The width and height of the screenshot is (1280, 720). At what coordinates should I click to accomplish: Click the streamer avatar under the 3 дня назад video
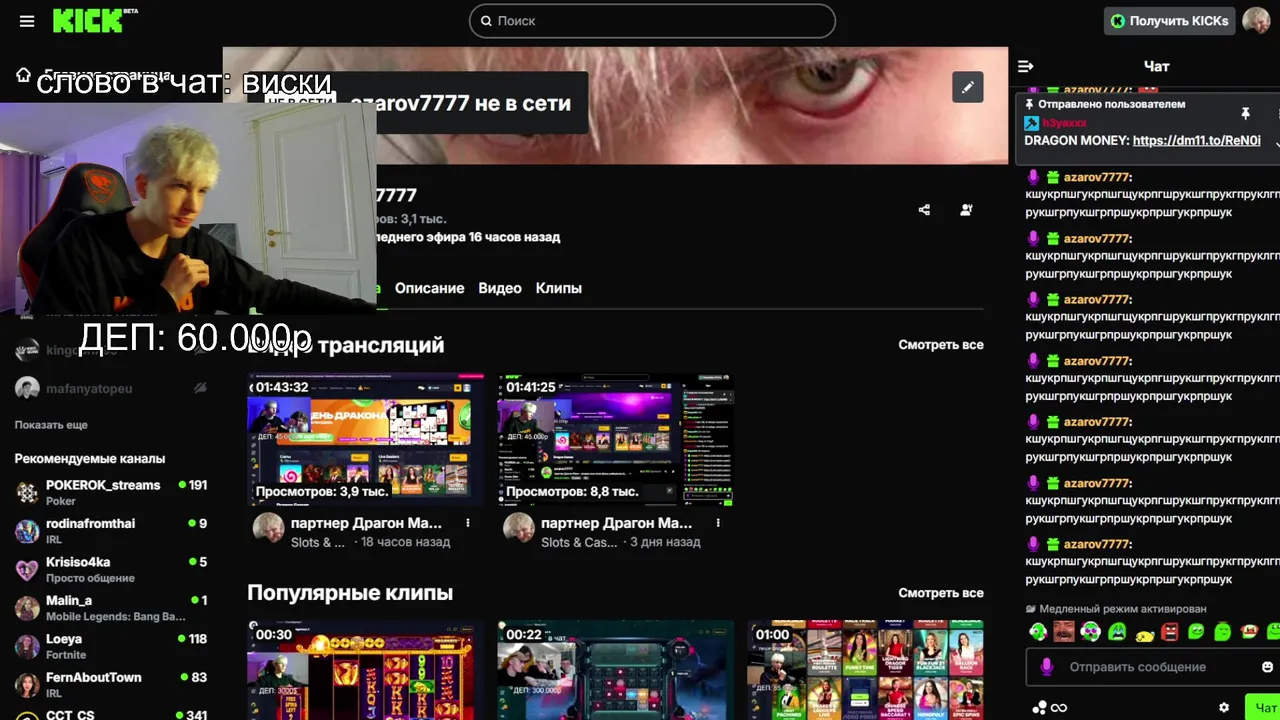(x=518, y=527)
